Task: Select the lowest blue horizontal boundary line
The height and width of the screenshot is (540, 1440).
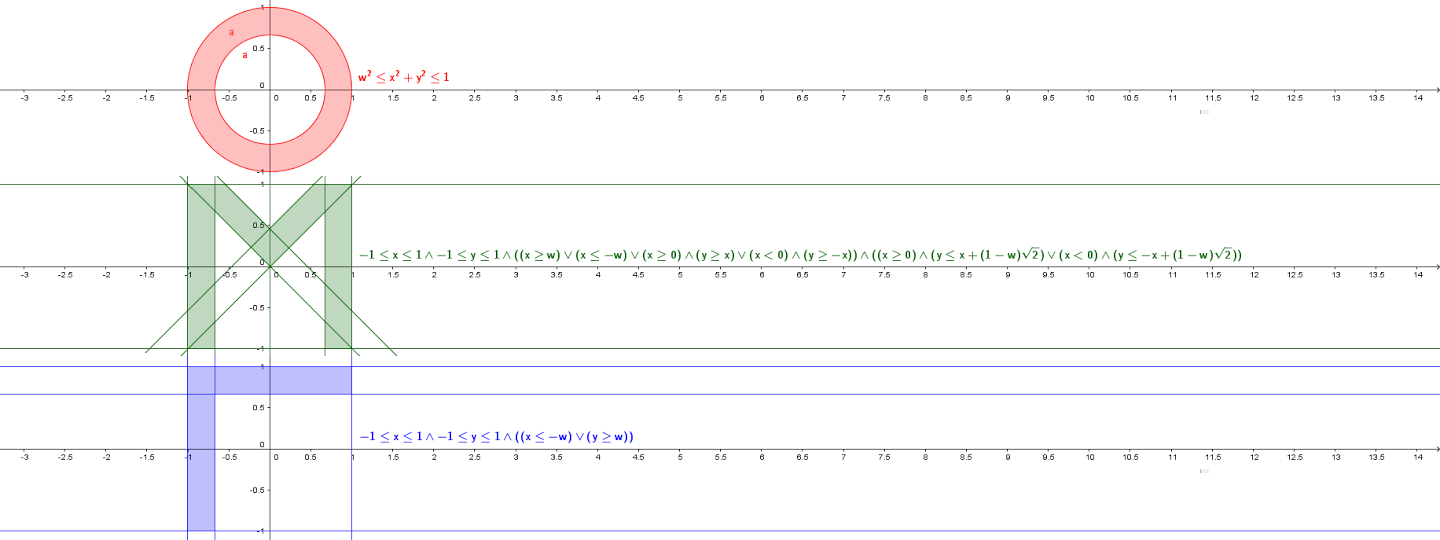Action: pyautogui.click(x=800, y=531)
